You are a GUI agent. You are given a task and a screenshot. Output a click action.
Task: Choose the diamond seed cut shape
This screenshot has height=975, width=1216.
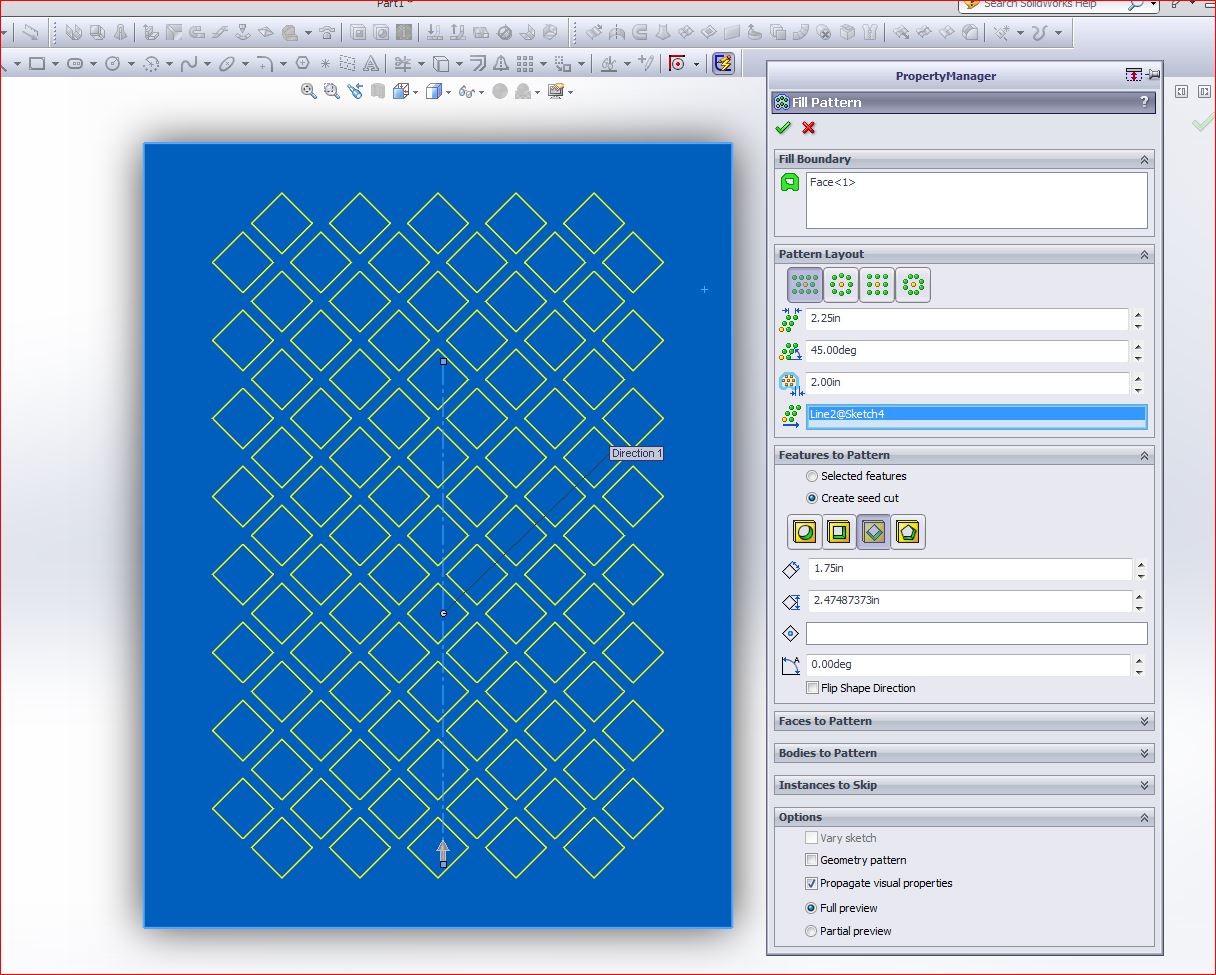point(874,533)
